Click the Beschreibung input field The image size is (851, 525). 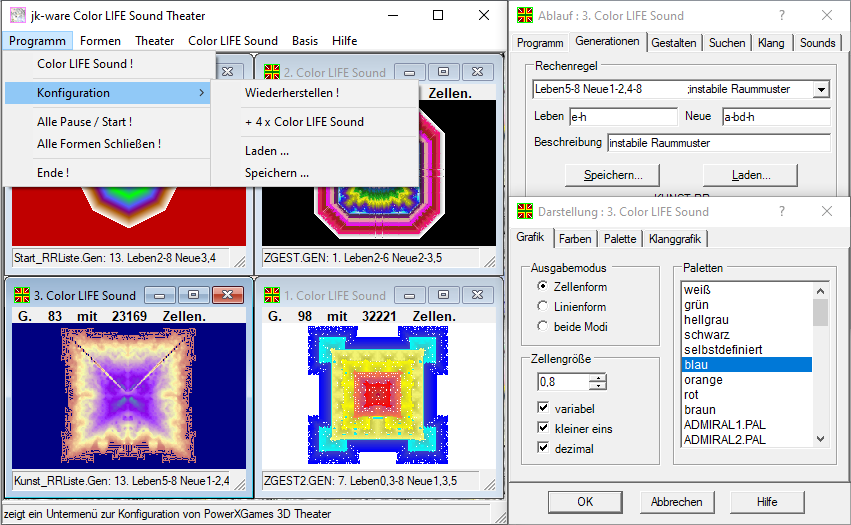[719, 143]
